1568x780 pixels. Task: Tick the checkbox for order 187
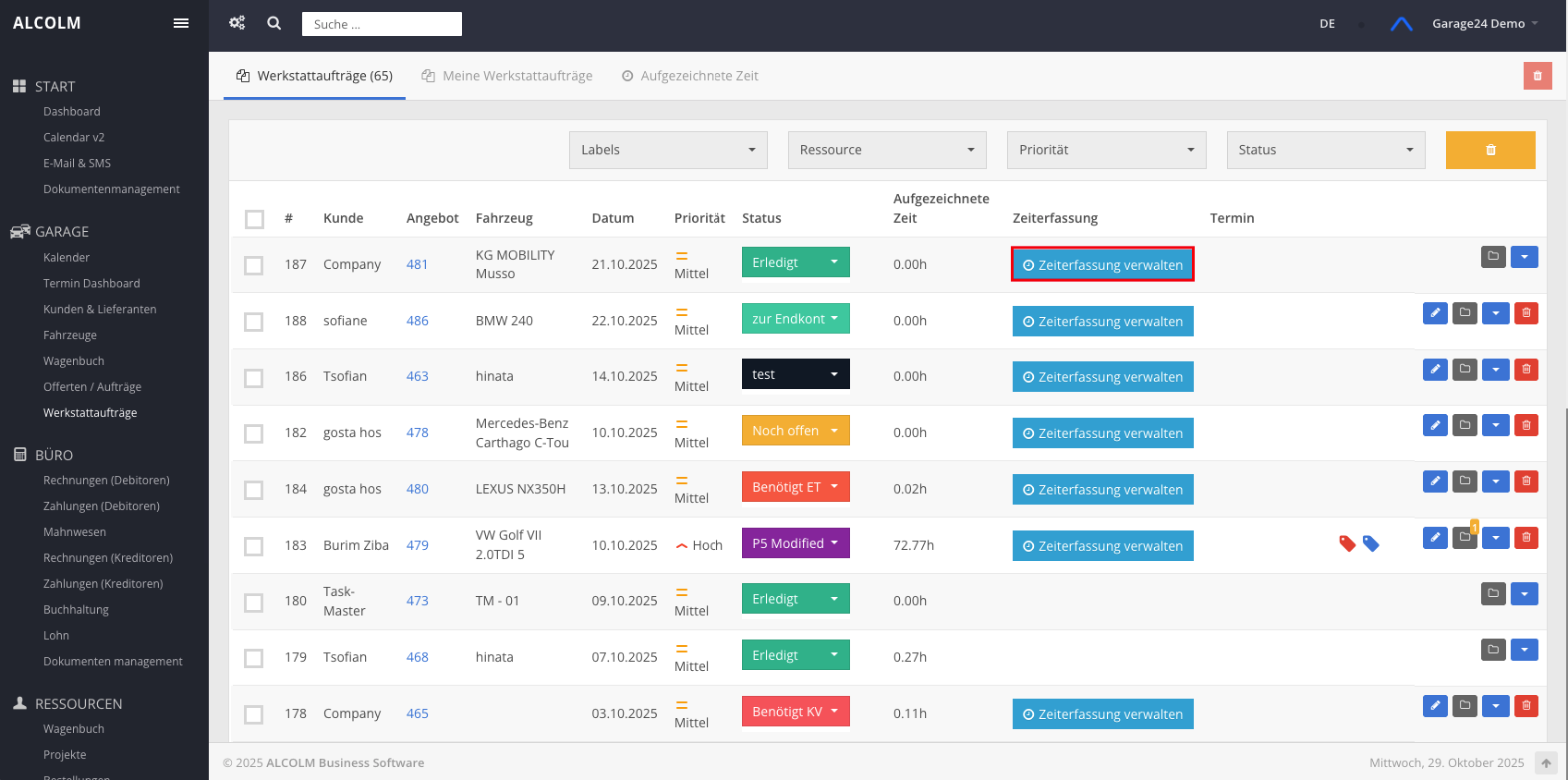[254, 265]
